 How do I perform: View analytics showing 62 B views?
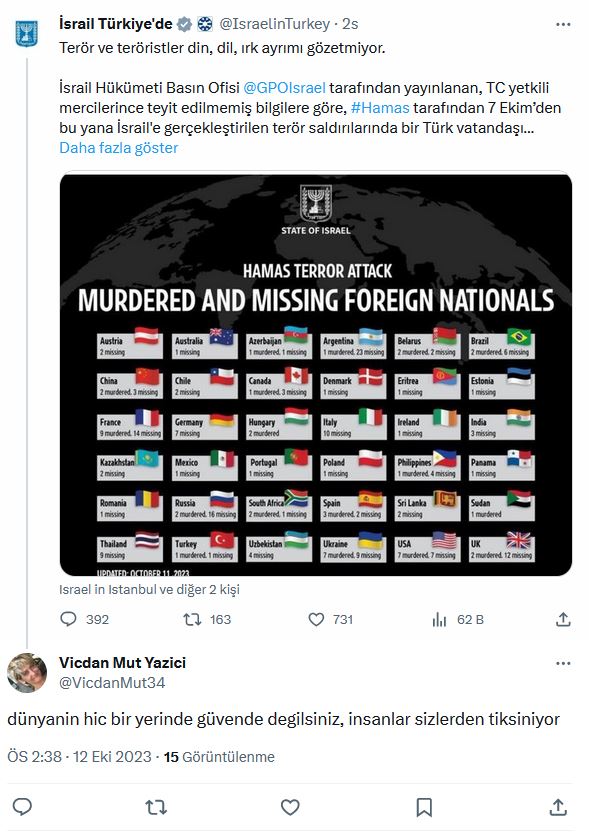(x=457, y=619)
